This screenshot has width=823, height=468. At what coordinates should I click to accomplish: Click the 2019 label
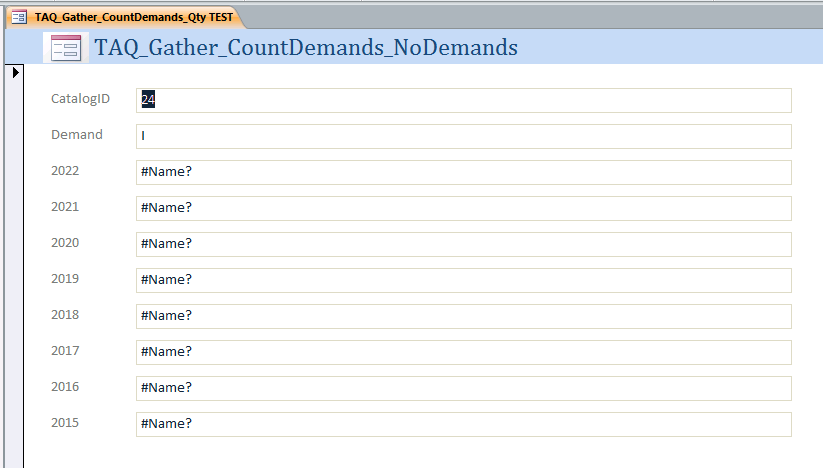pyautogui.click(x=65, y=279)
